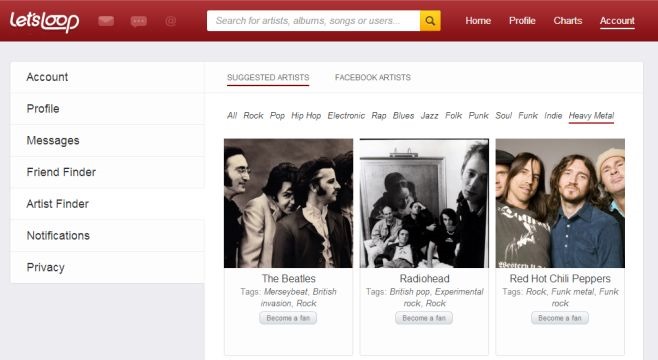Select Artist Finder in the sidebar
The width and height of the screenshot is (658, 360).
(107, 204)
